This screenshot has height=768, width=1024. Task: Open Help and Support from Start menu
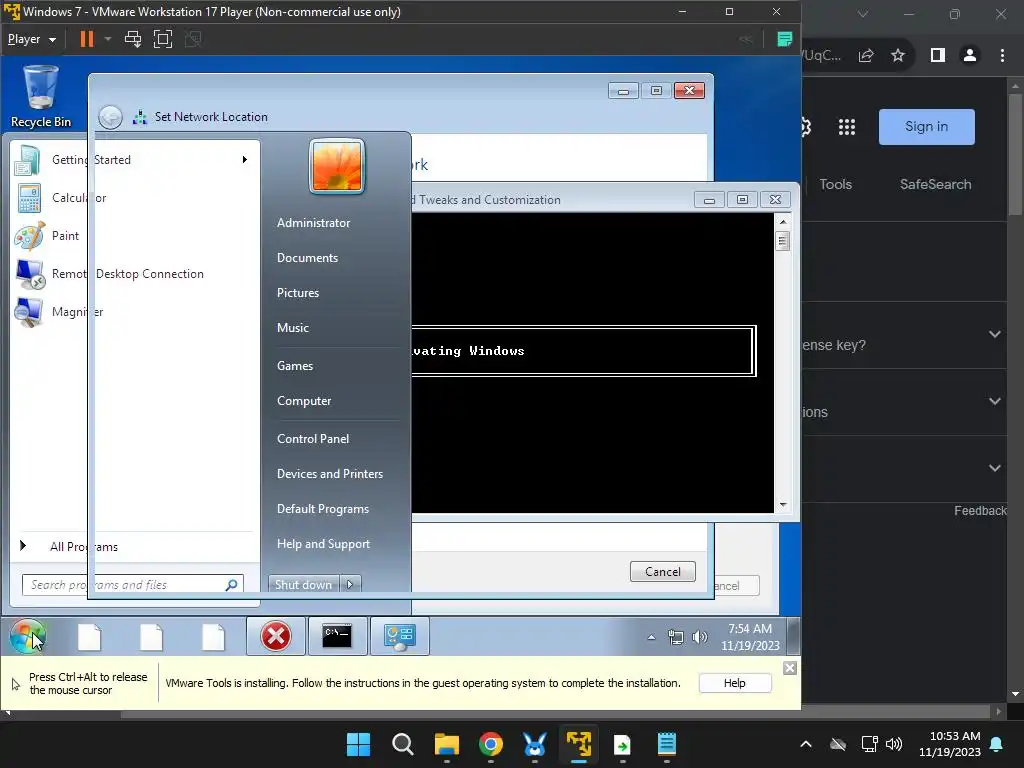pyautogui.click(x=323, y=544)
